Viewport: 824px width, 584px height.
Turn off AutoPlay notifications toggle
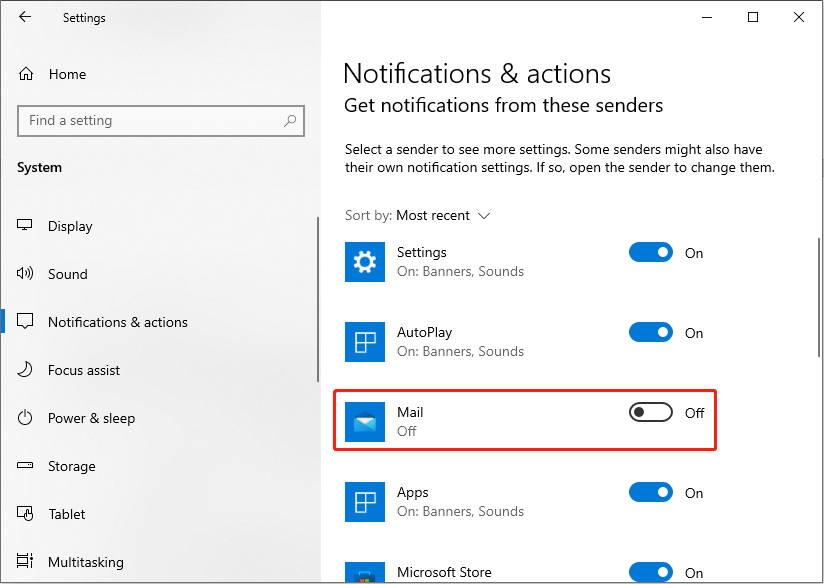[x=651, y=332]
